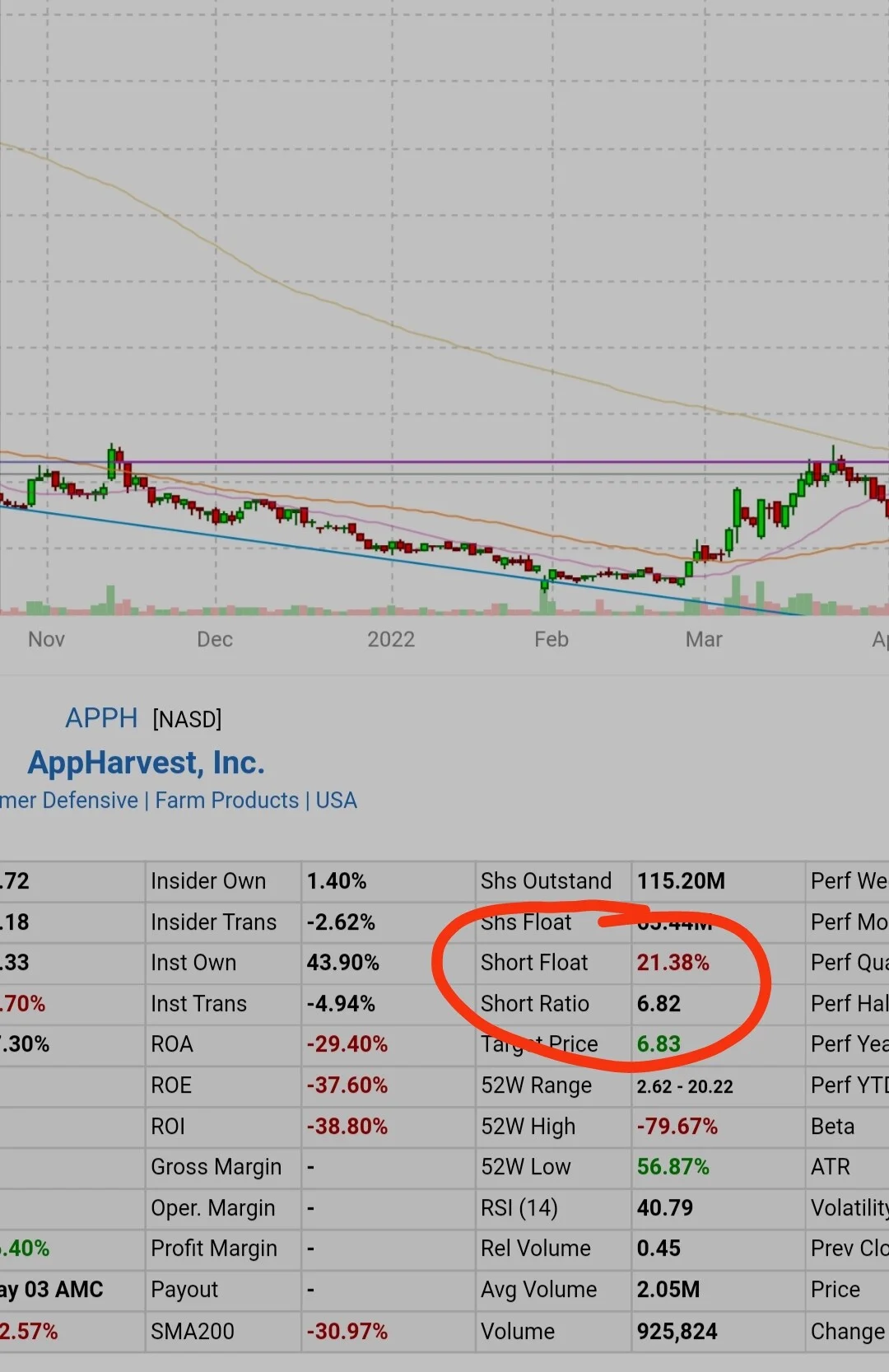Select the Insider Own label cell
This screenshot has height=1372, width=889.
click(x=208, y=881)
